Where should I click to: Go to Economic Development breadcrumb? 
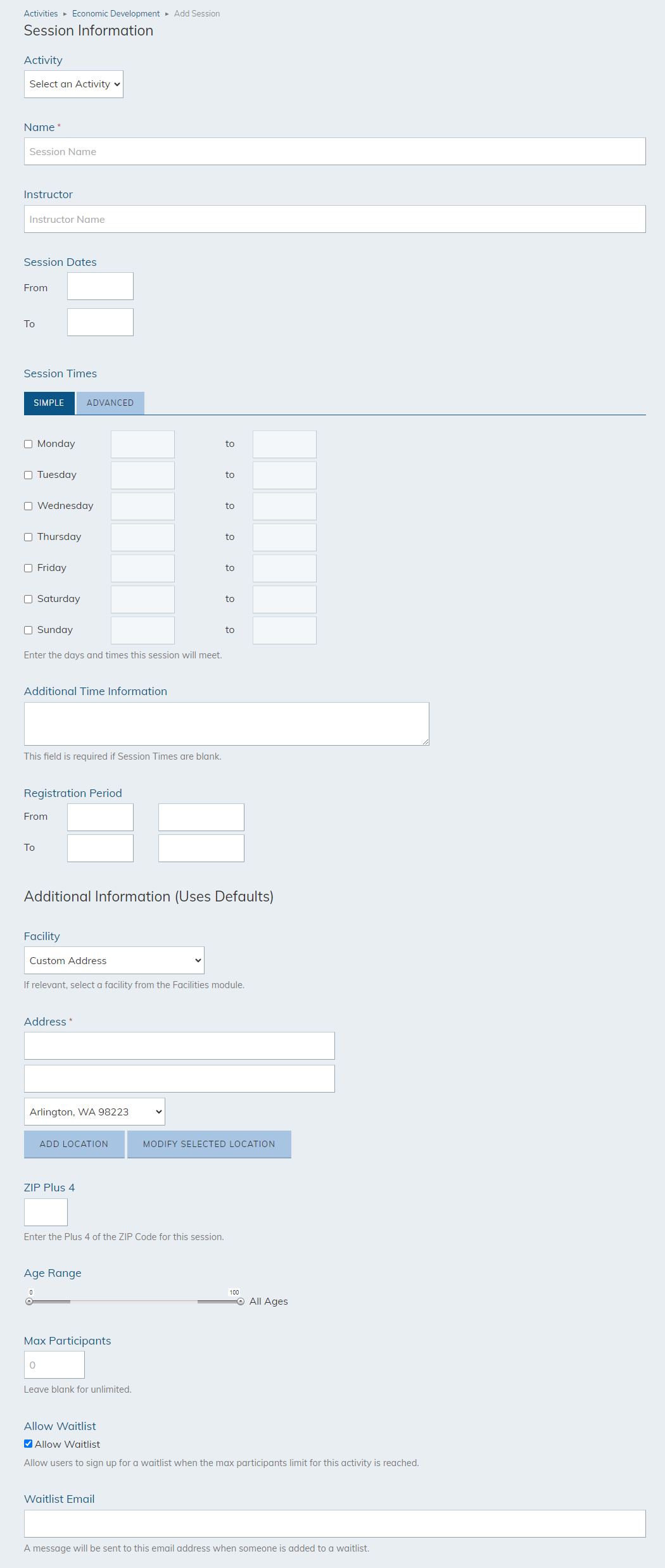(x=116, y=13)
